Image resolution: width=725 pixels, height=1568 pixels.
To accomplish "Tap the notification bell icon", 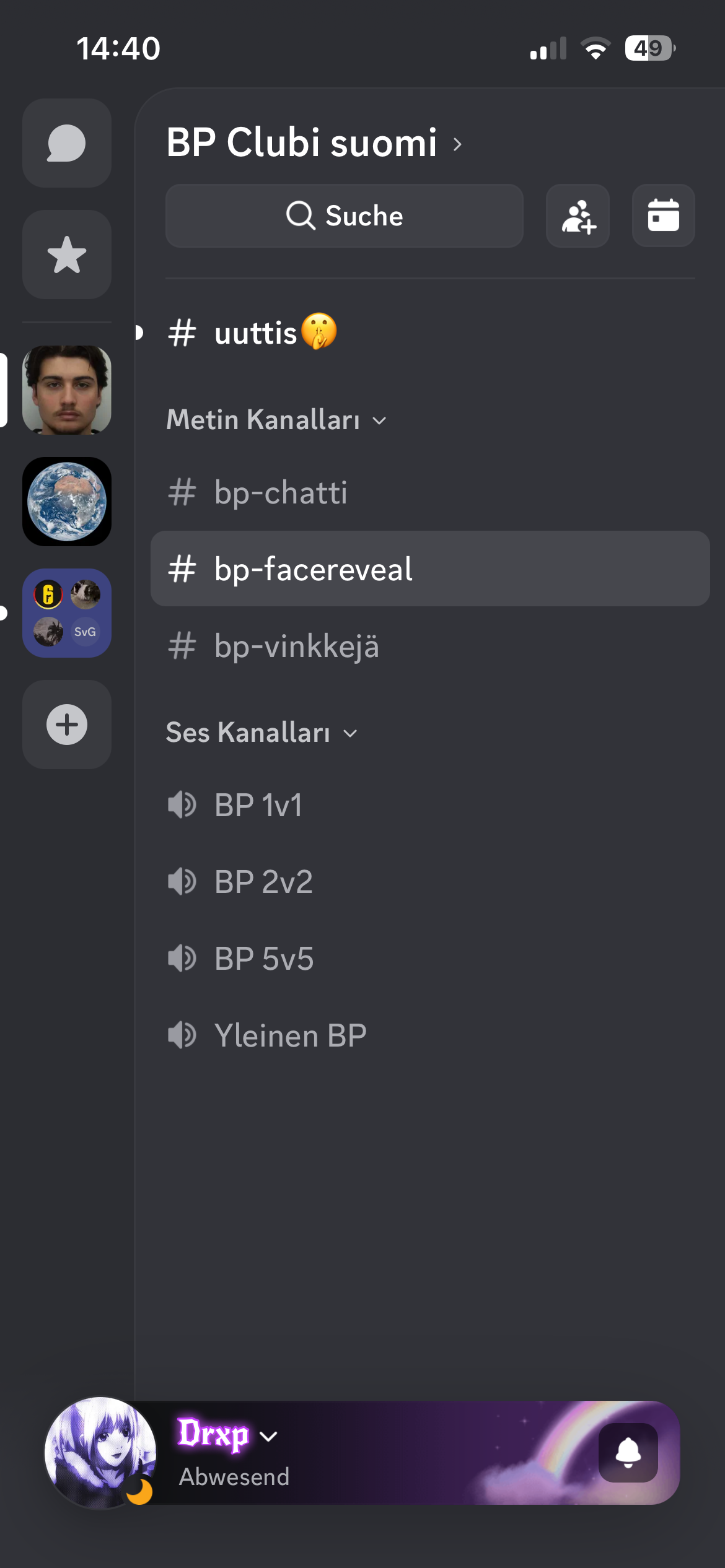I will (628, 1452).
